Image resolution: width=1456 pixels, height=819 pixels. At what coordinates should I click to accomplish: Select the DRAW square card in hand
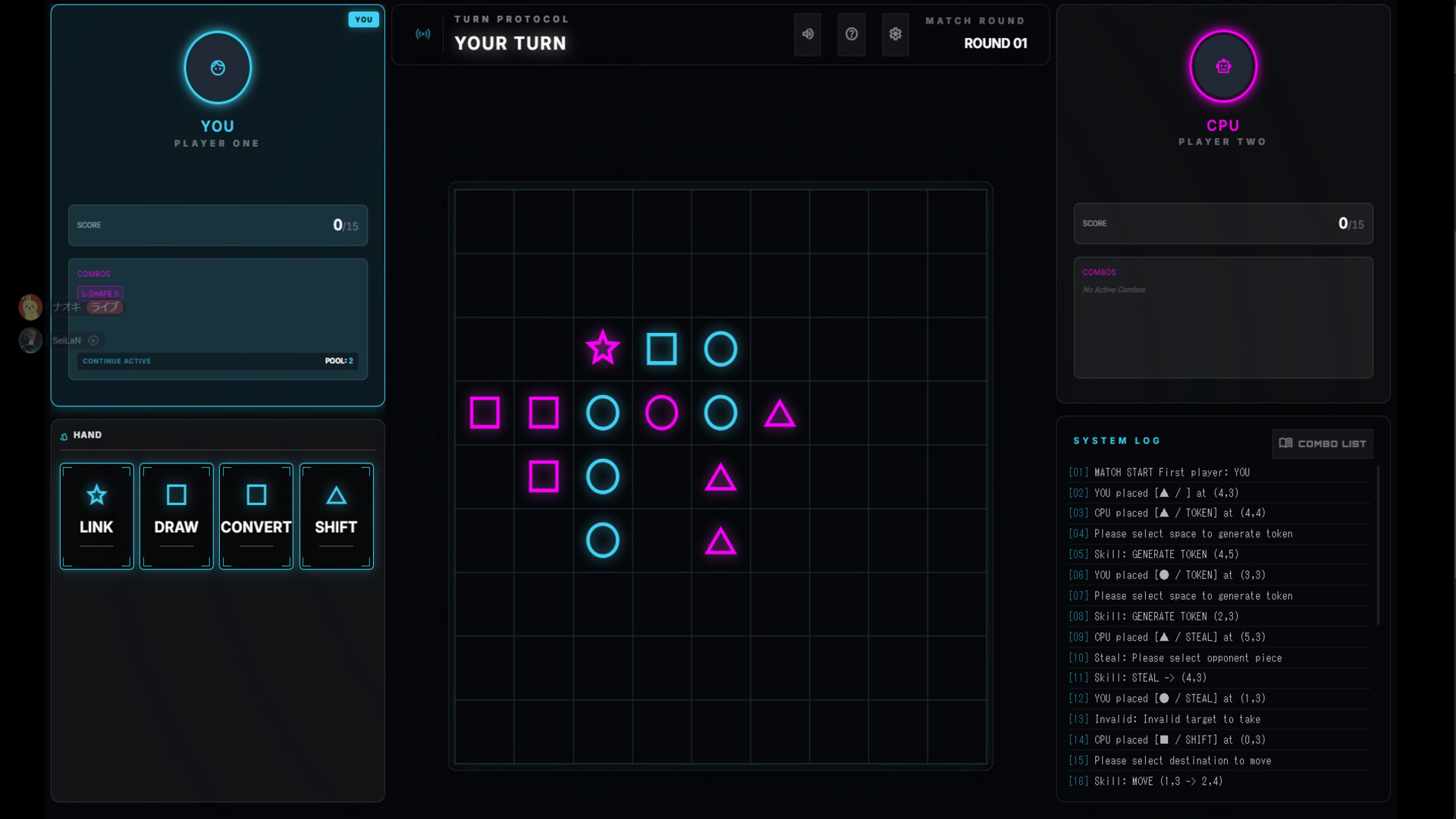[x=177, y=516]
